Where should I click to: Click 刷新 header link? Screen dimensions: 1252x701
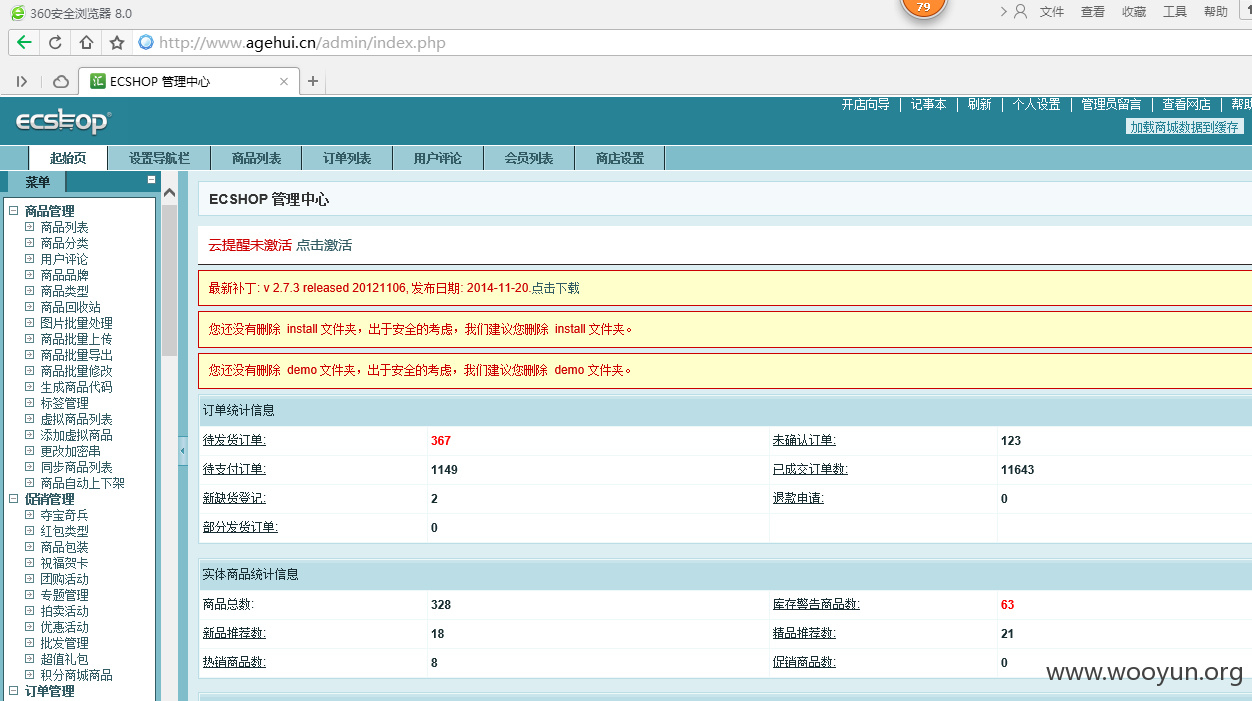click(x=980, y=104)
